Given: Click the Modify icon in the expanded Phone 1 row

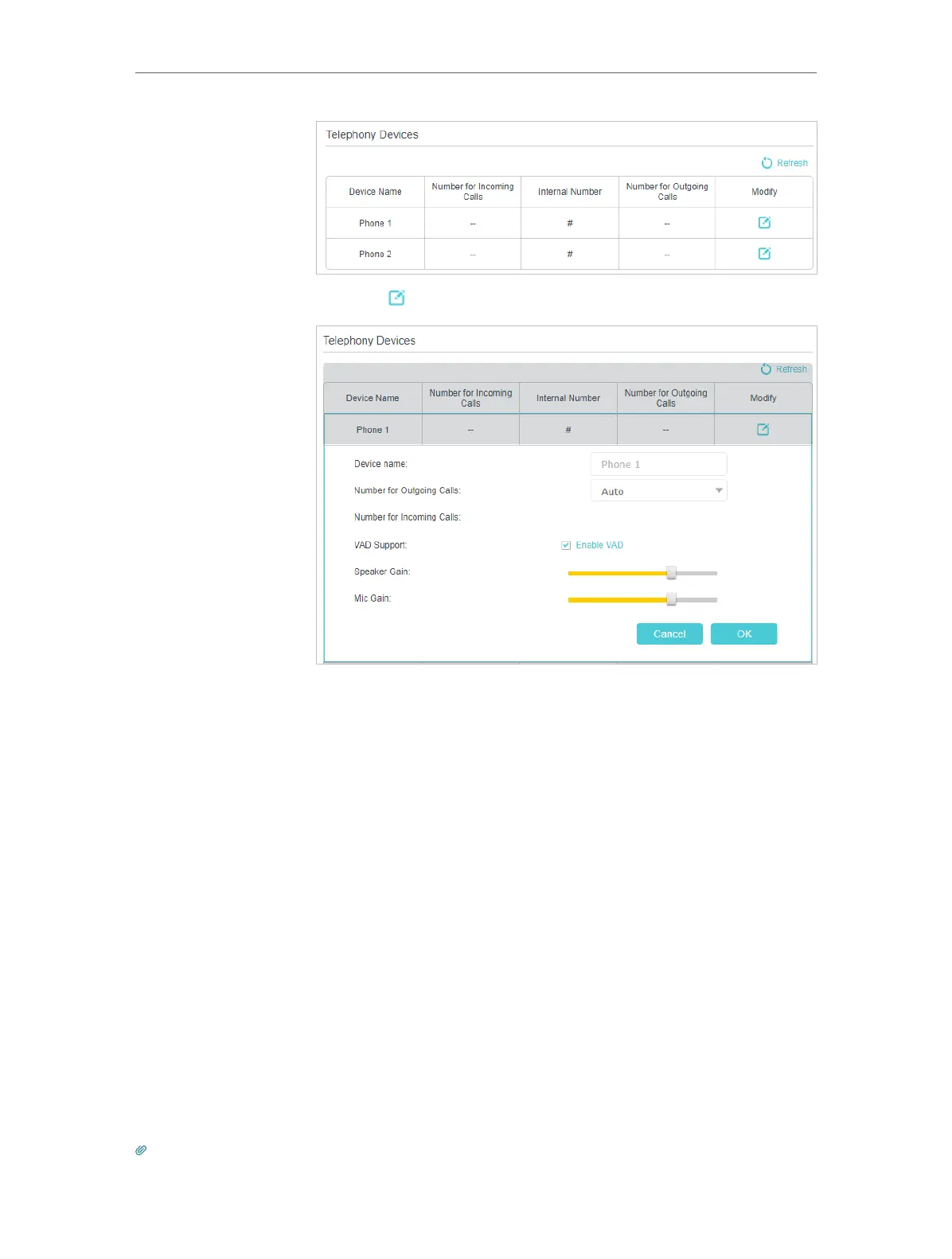Looking at the screenshot, I should 763,430.
